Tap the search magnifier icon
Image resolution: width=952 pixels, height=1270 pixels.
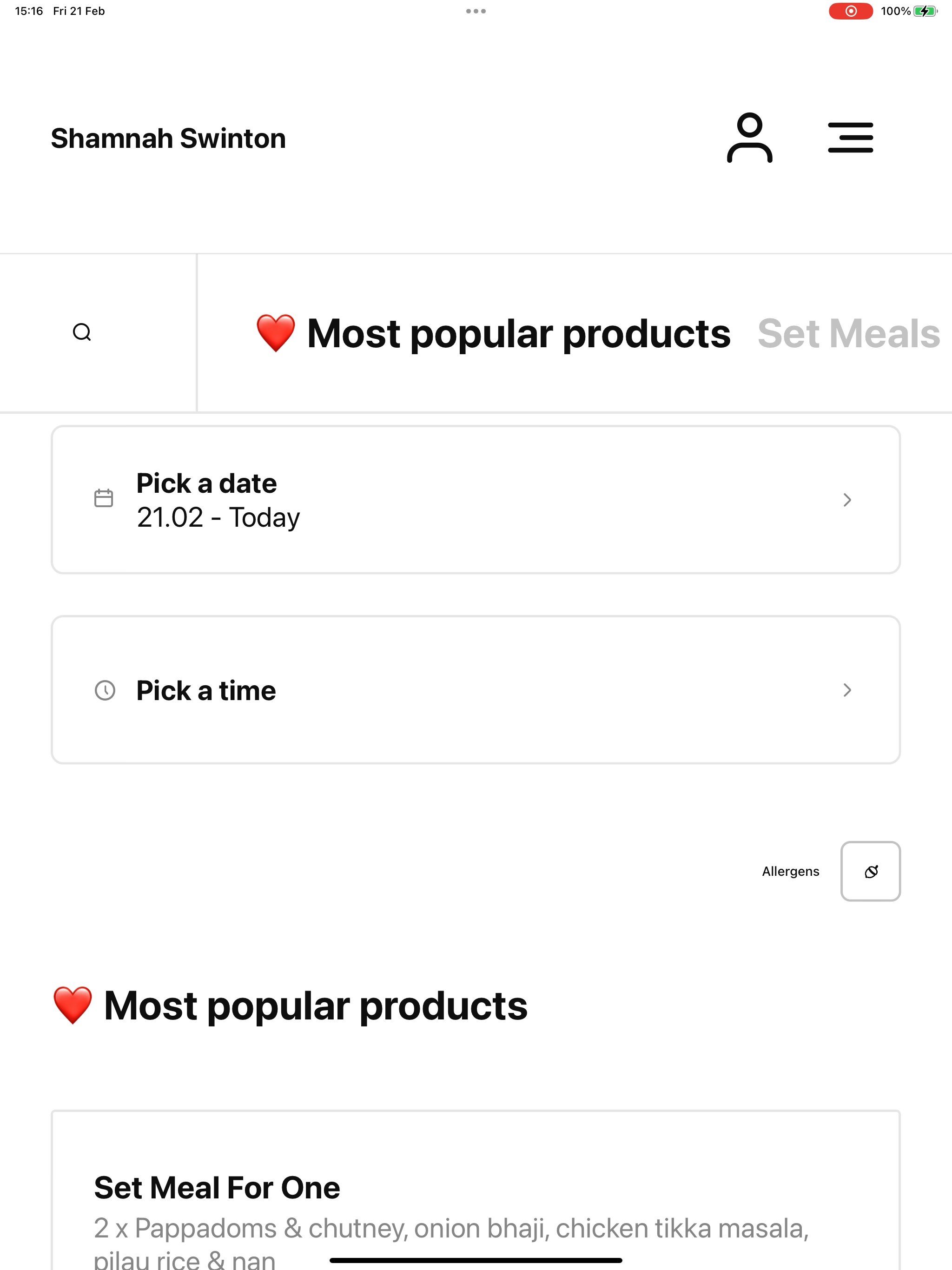click(82, 332)
